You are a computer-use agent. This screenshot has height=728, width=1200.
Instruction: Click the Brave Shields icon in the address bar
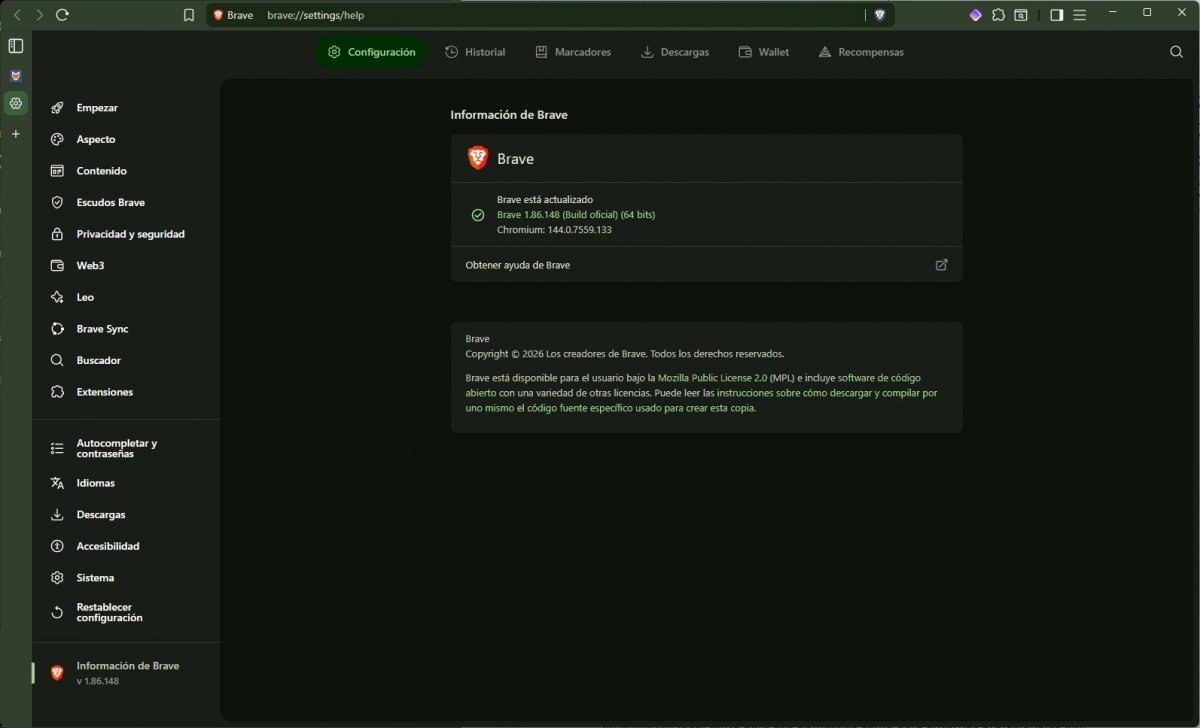click(x=879, y=15)
